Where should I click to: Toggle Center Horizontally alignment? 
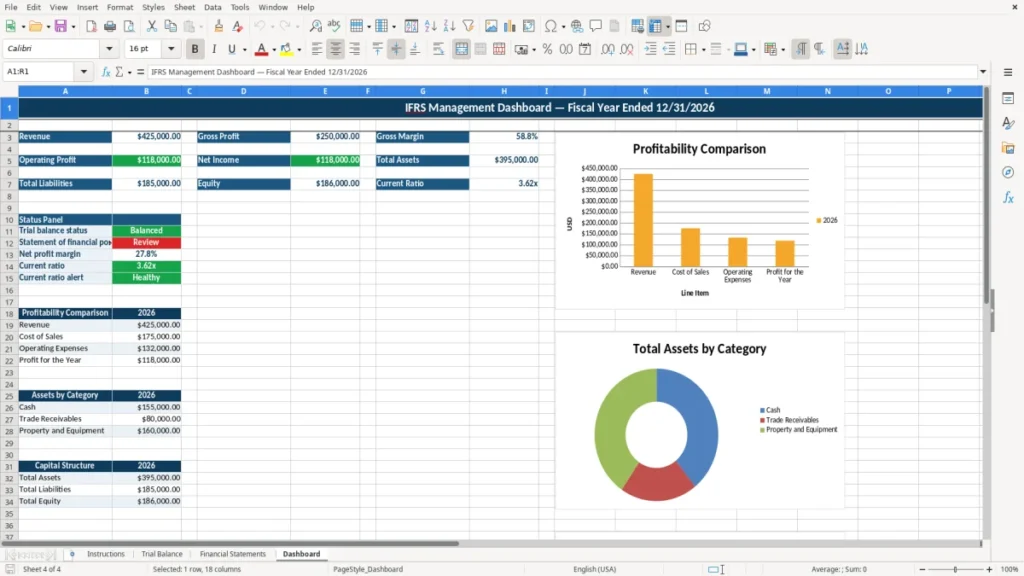coord(336,49)
